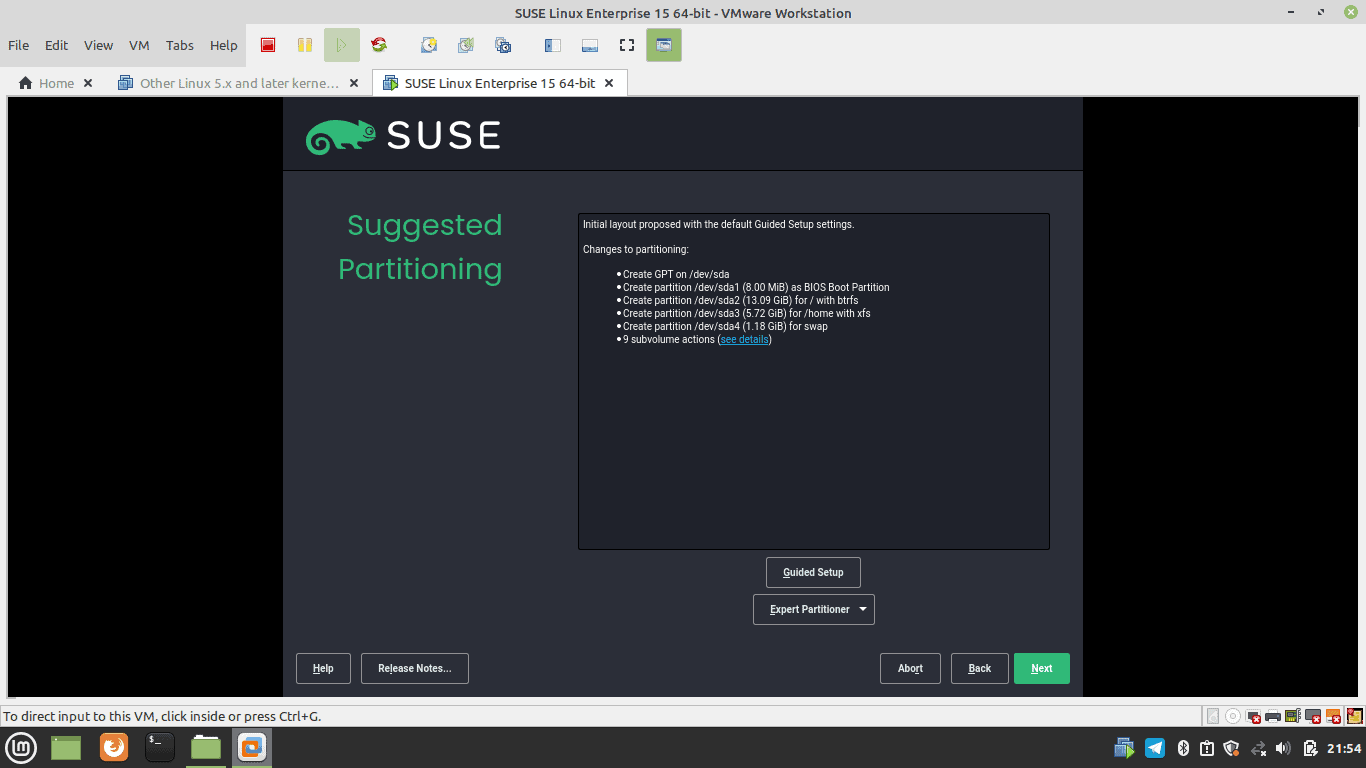This screenshot has width=1366, height=768.
Task: Open the Telegram tray icon
Action: [1155, 748]
